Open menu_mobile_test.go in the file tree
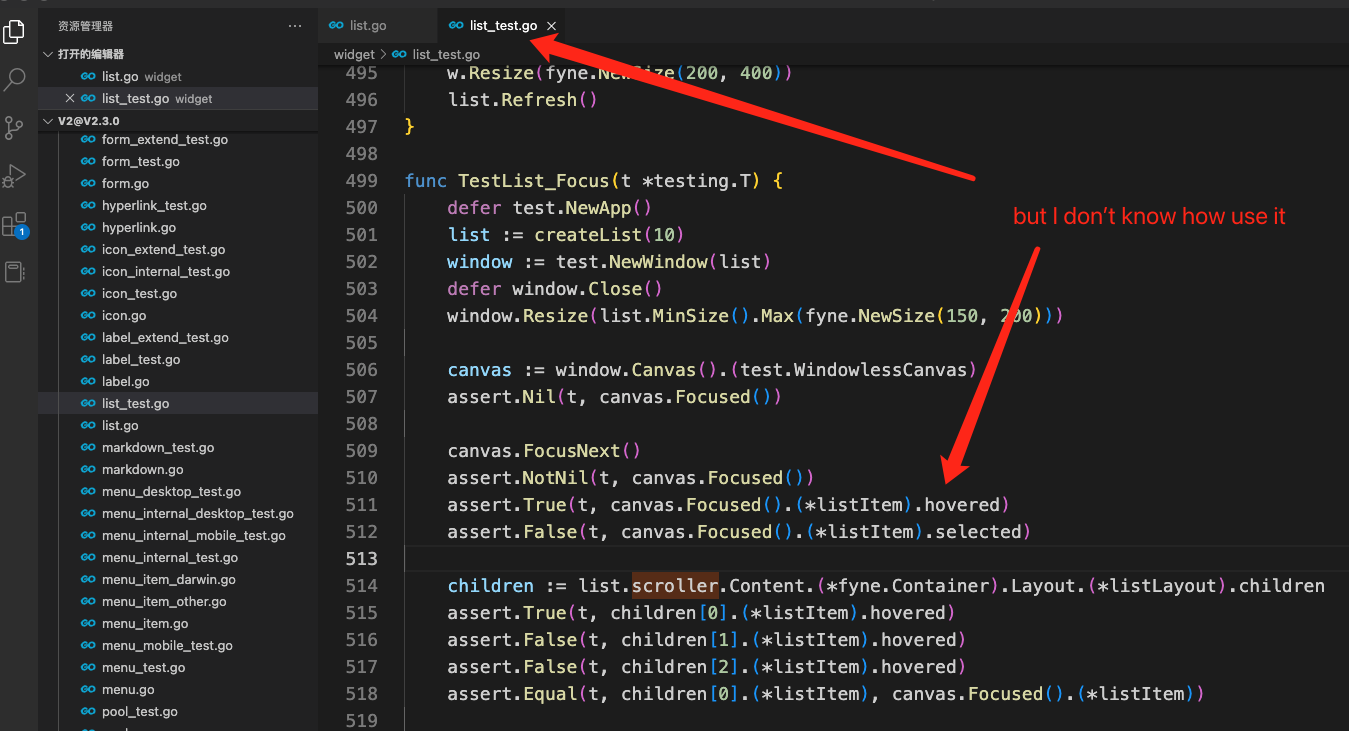 [178, 646]
